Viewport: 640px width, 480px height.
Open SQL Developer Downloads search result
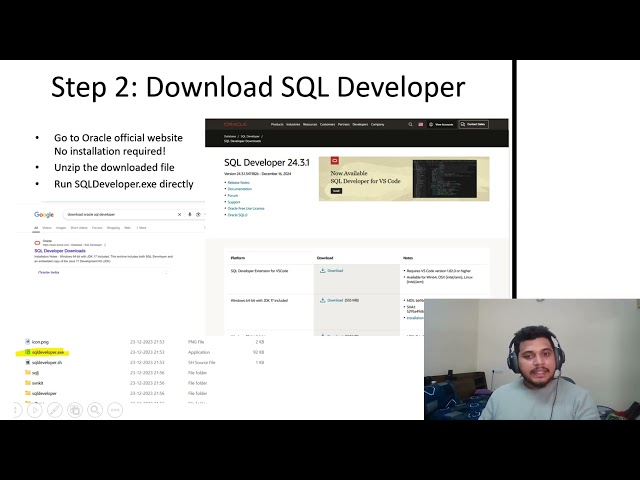pos(60,251)
